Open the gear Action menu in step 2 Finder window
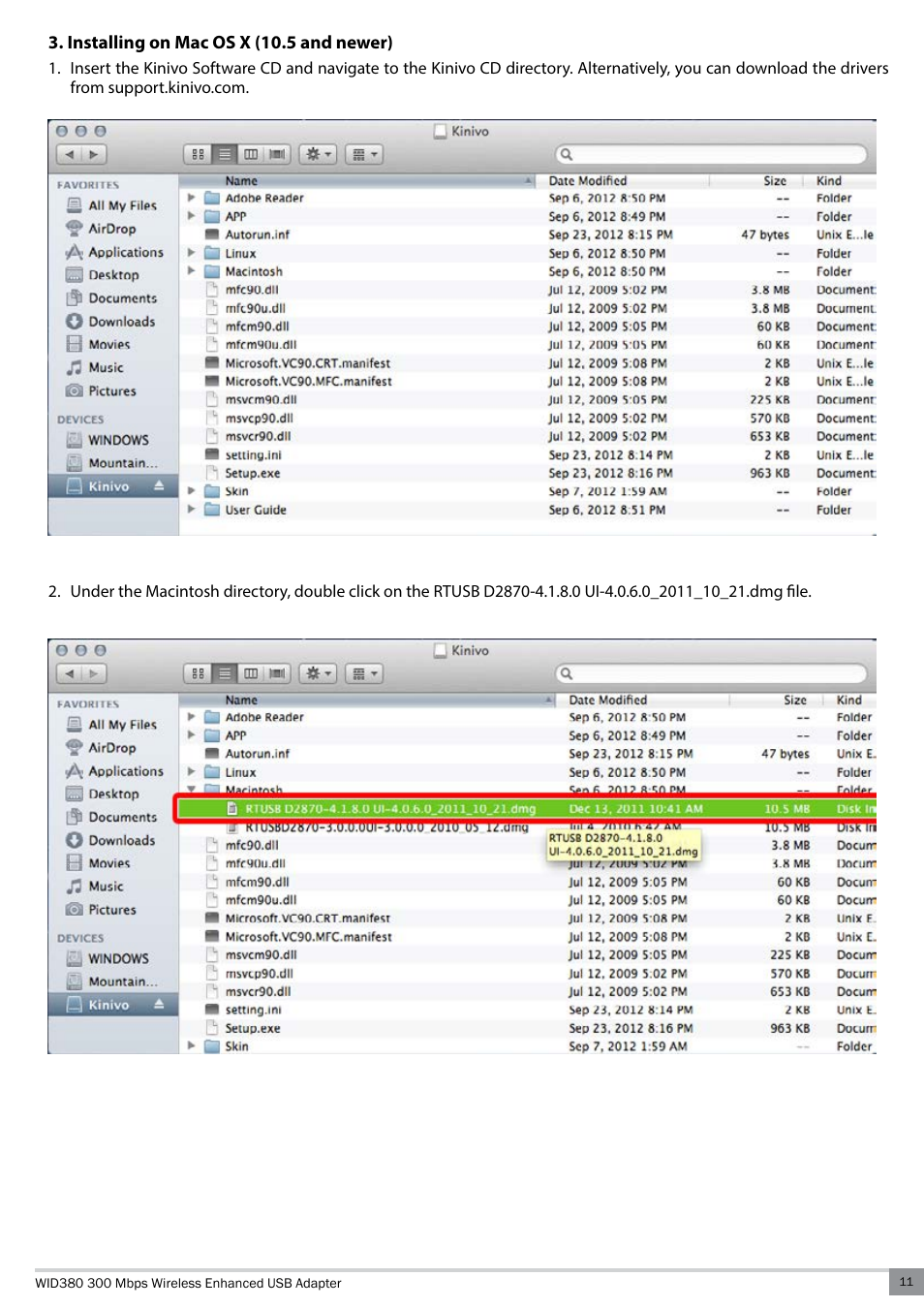 coord(318,673)
